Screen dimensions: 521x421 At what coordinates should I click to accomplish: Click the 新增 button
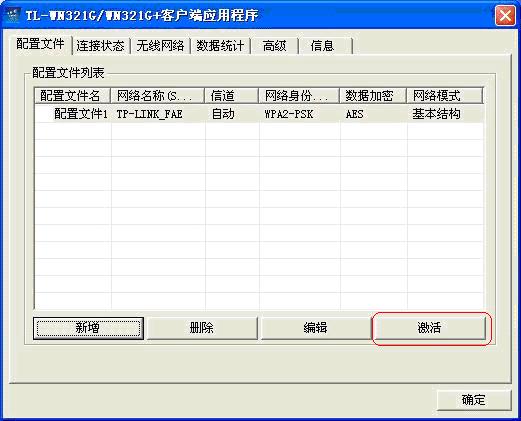pos(88,328)
